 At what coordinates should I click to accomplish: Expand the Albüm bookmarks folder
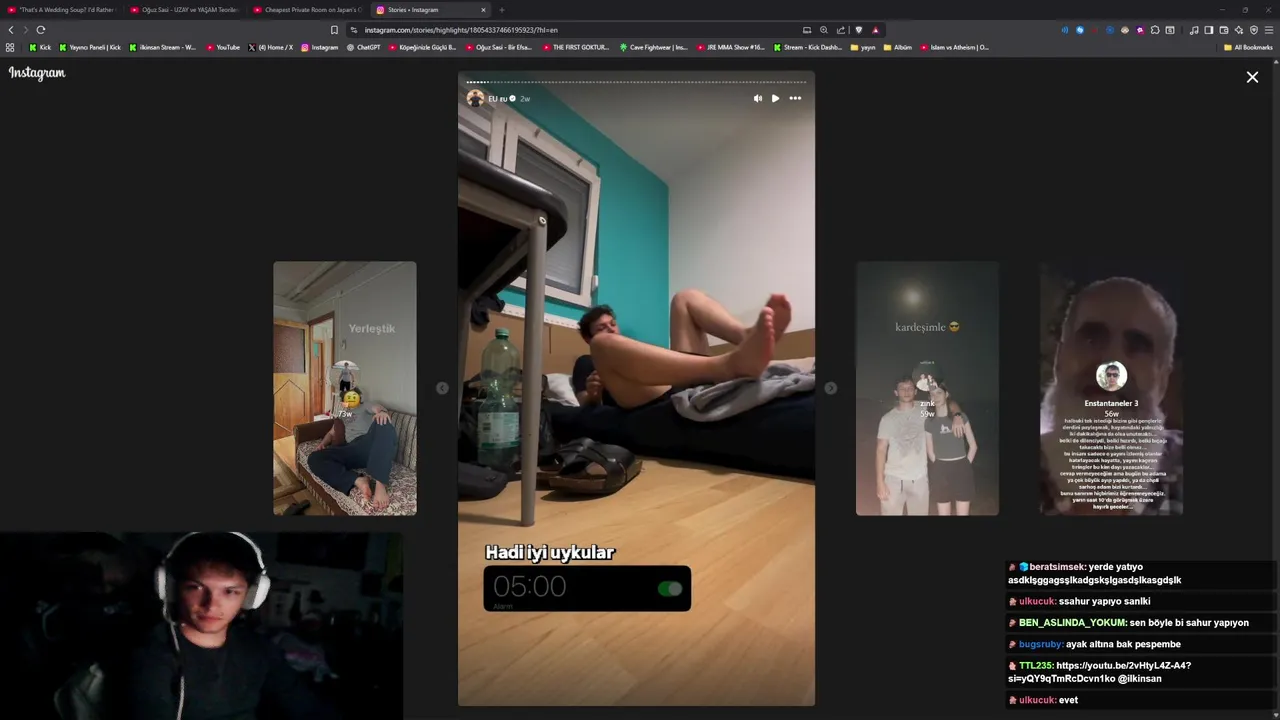click(897, 47)
